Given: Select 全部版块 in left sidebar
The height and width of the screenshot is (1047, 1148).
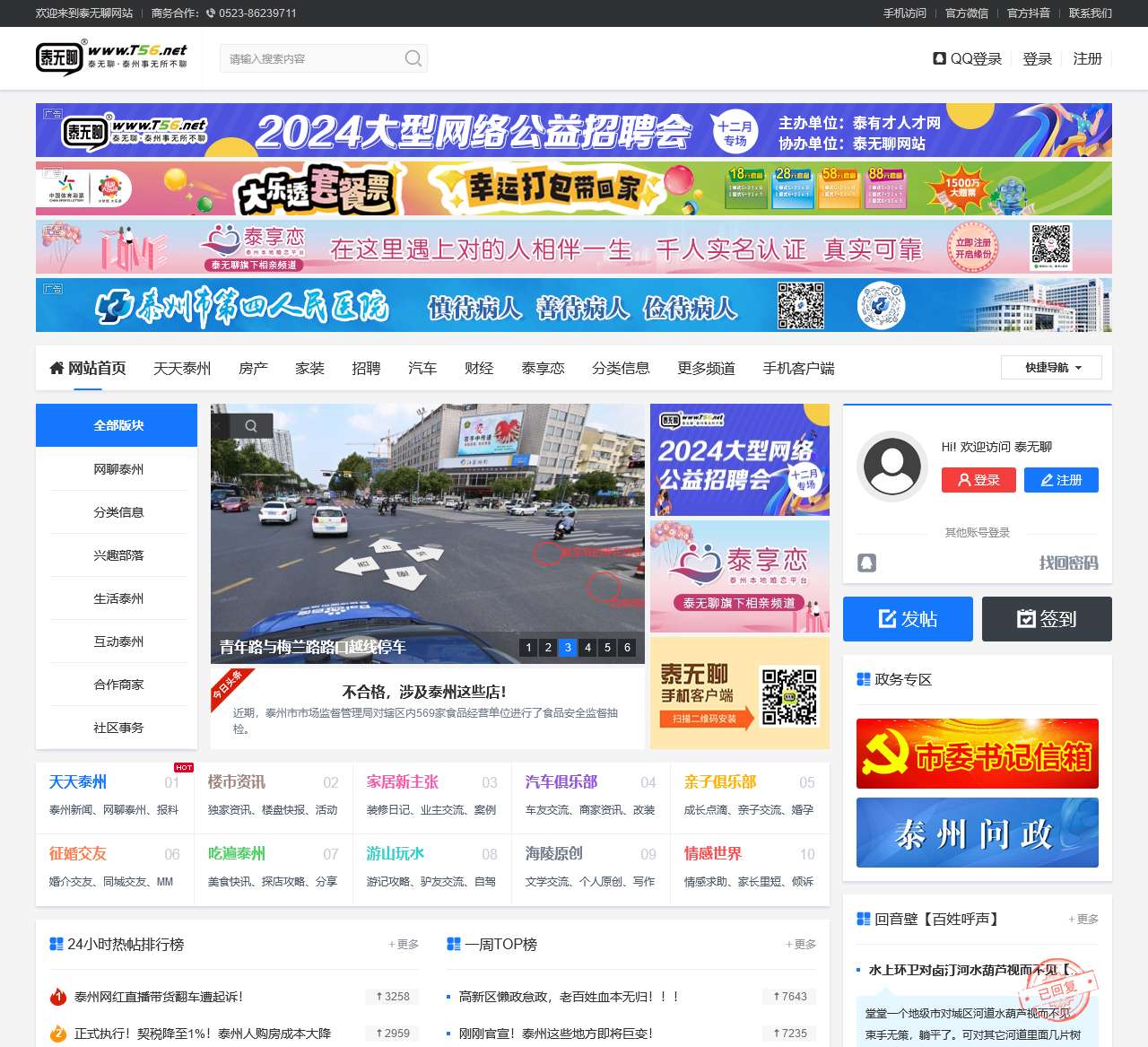Looking at the screenshot, I should 117,425.
